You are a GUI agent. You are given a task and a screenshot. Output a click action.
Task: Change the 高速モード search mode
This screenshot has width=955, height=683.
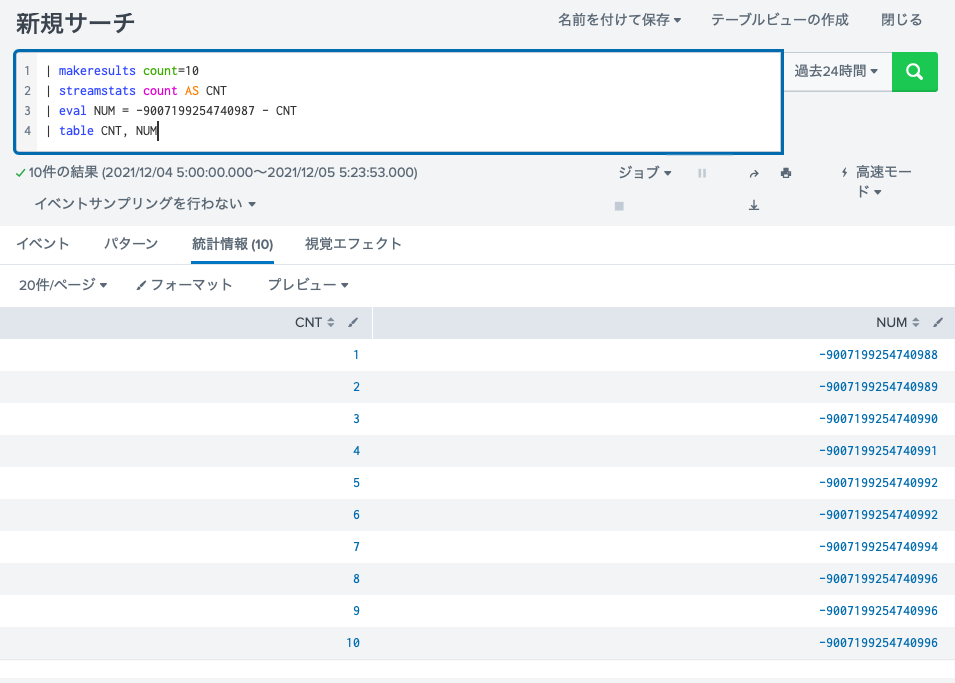878,181
